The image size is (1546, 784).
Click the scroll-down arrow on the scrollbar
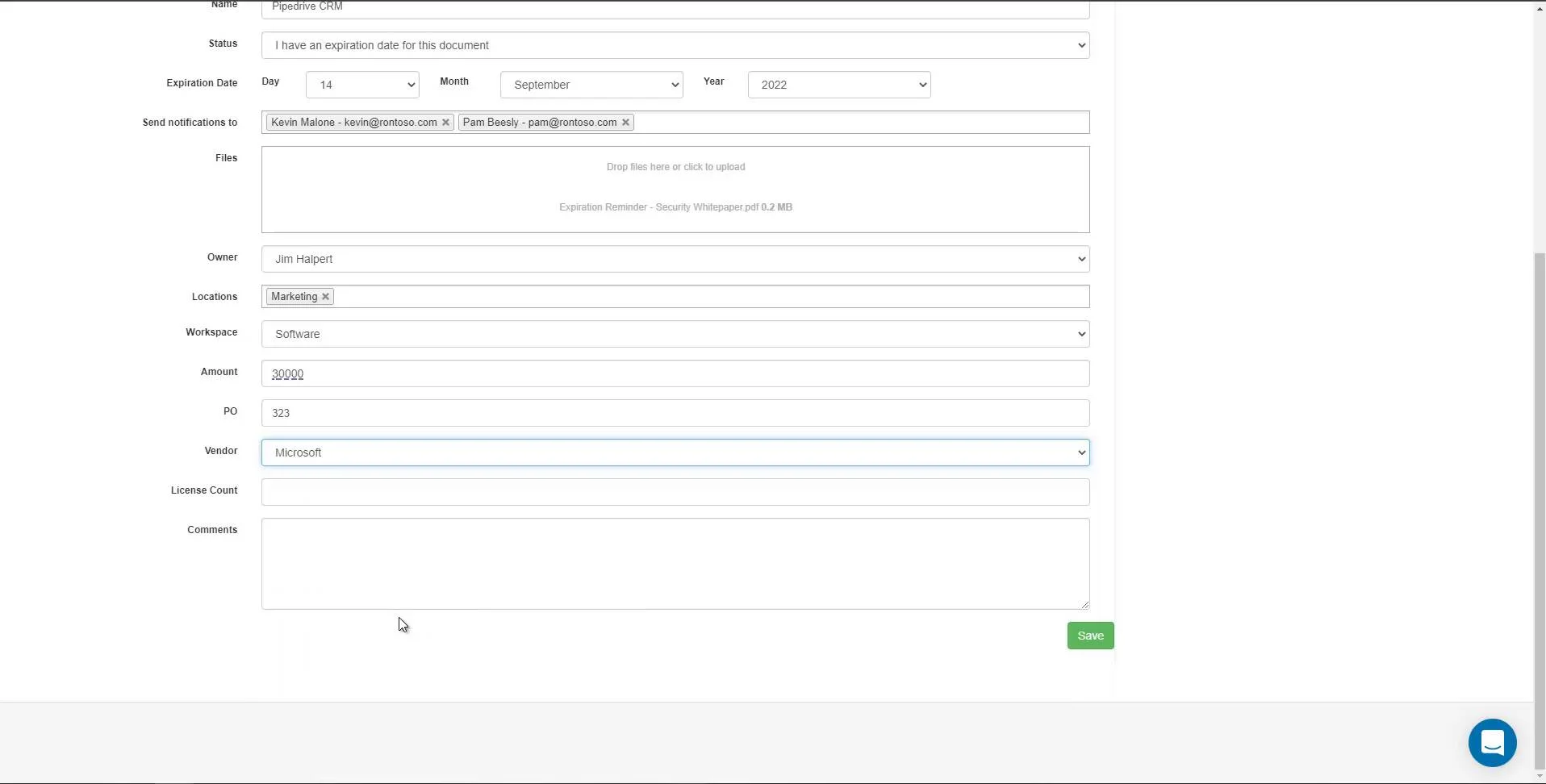[1539, 777]
